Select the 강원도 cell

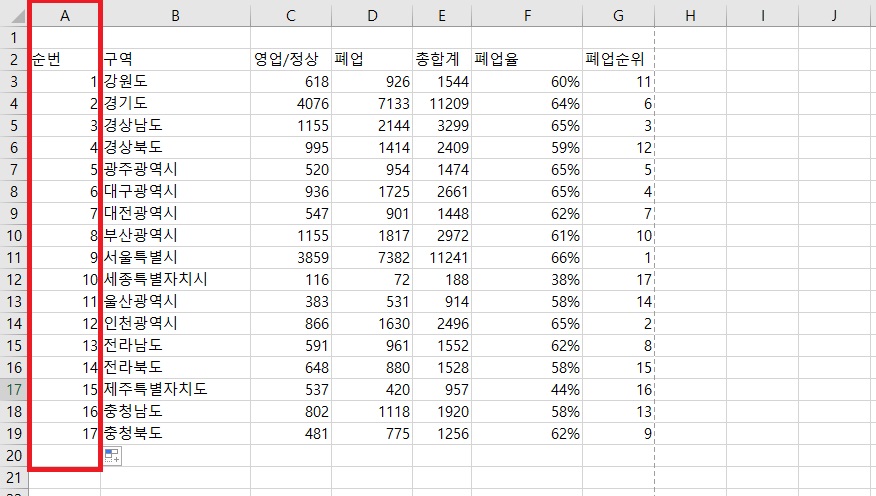[175, 82]
